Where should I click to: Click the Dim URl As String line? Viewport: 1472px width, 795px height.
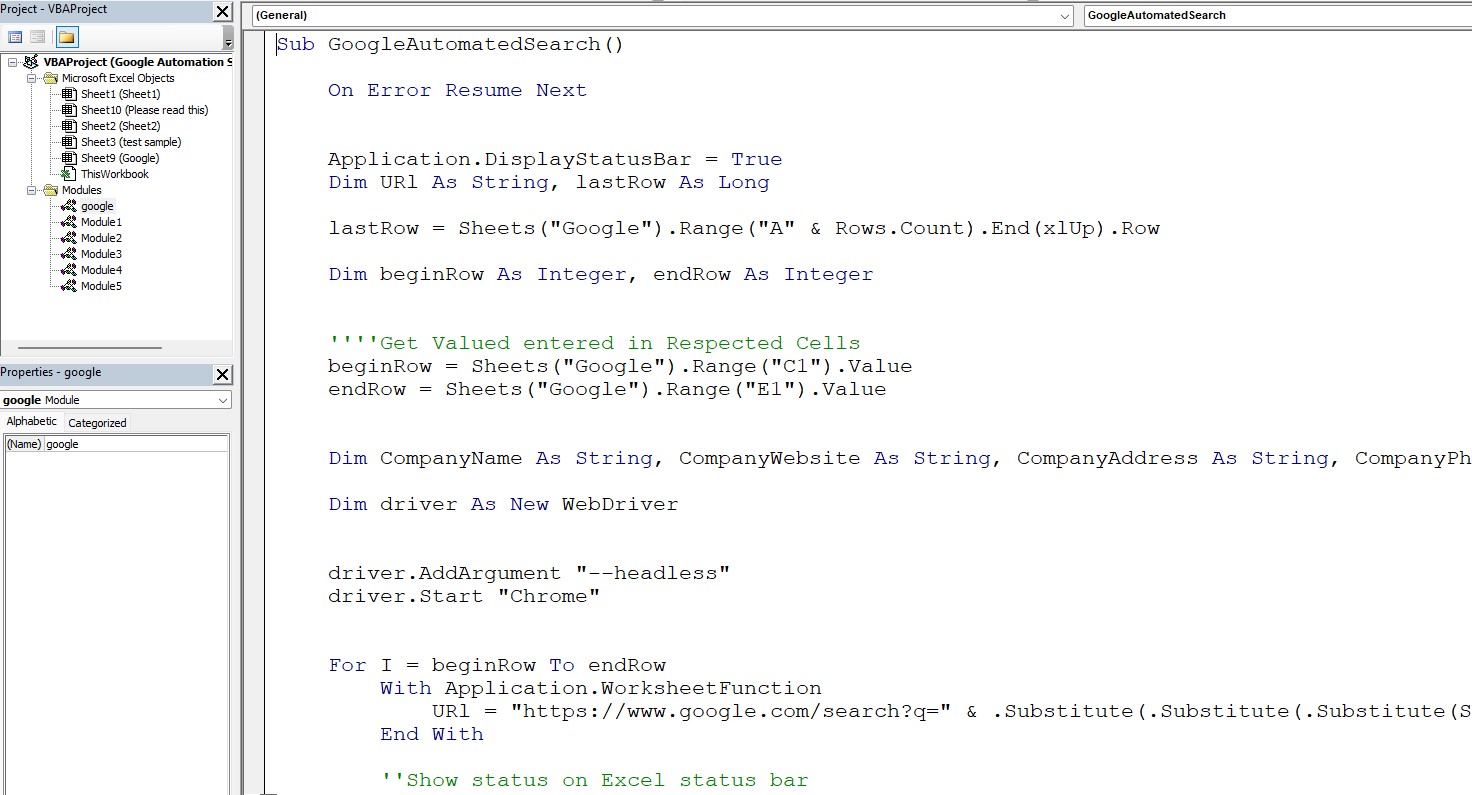point(549,182)
